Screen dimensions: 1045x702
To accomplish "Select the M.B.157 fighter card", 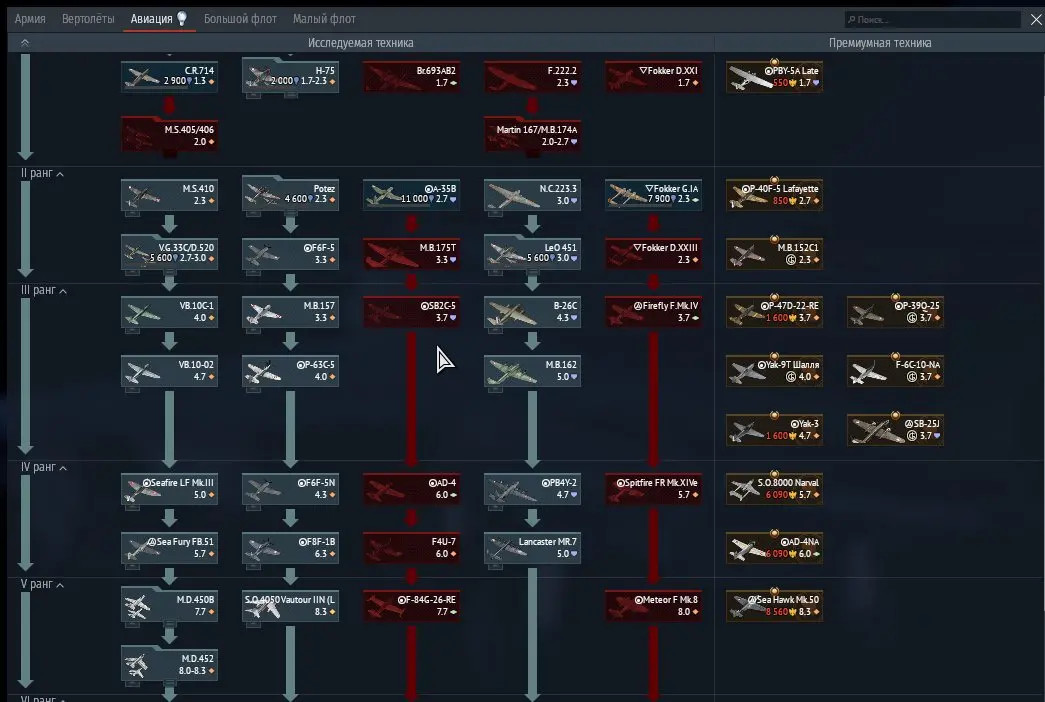I will (x=290, y=311).
